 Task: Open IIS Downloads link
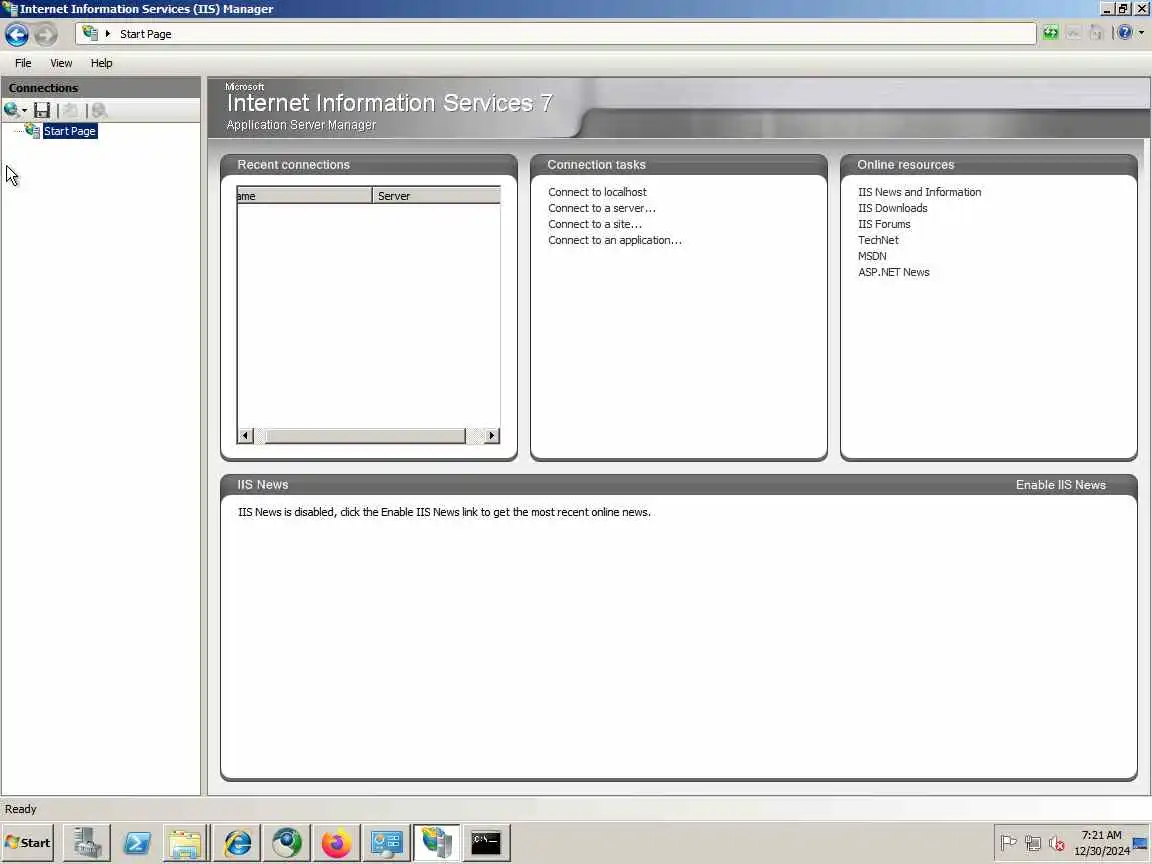coord(893,208)
